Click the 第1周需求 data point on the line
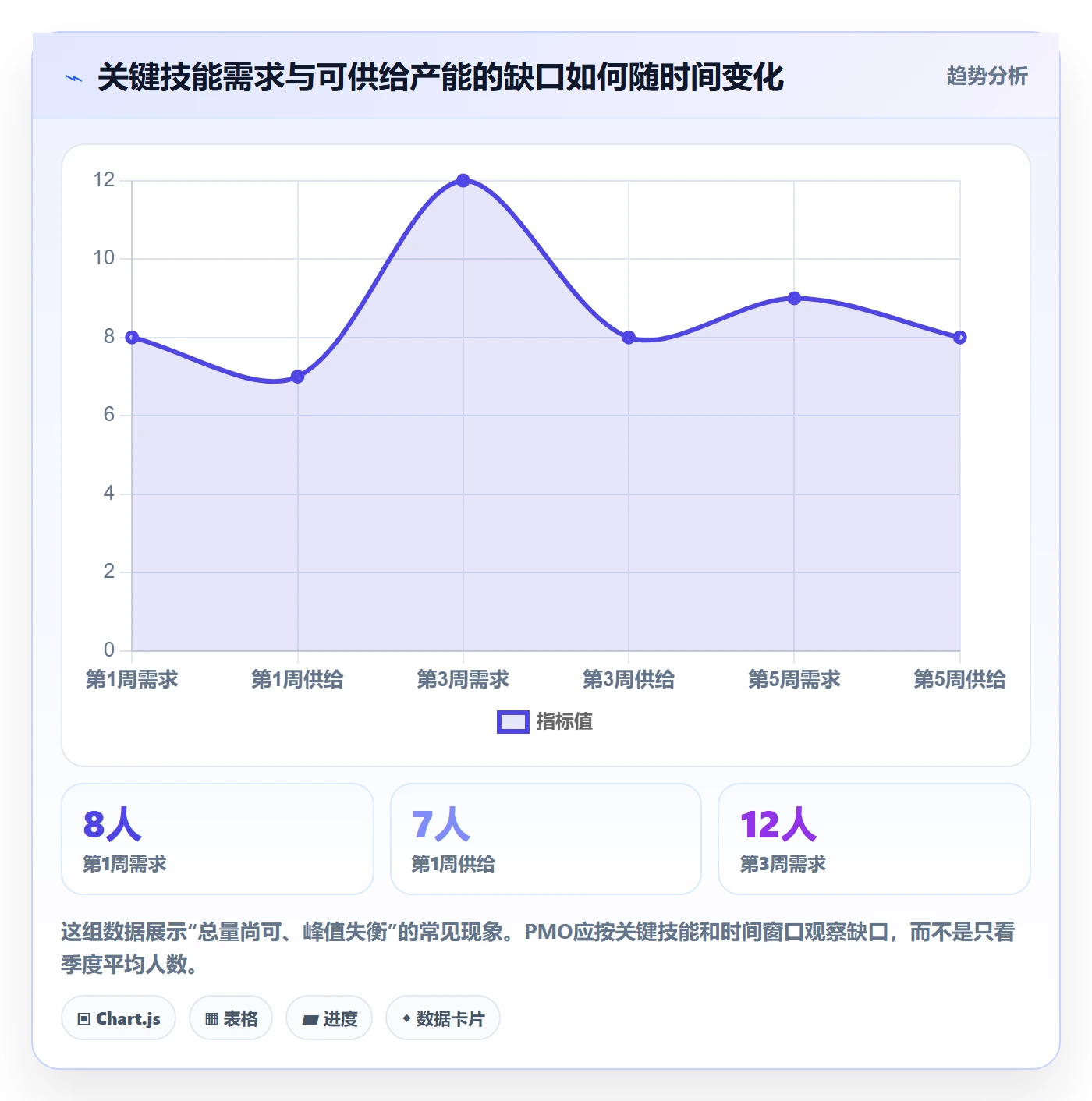The width and height of the screenshot is (1092, 1101). 132,338
